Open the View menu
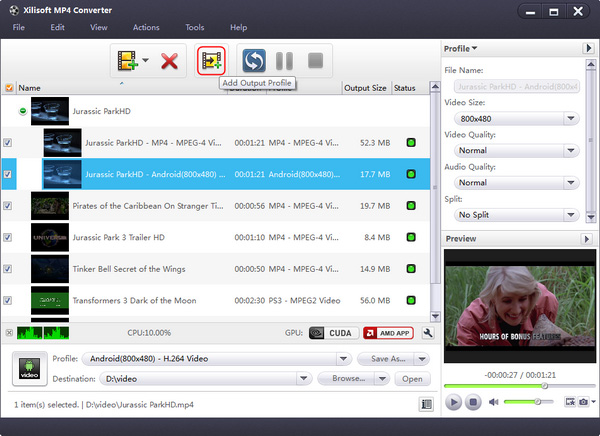The height and width of the screenshot is (436, 600). tap(99, 28)
